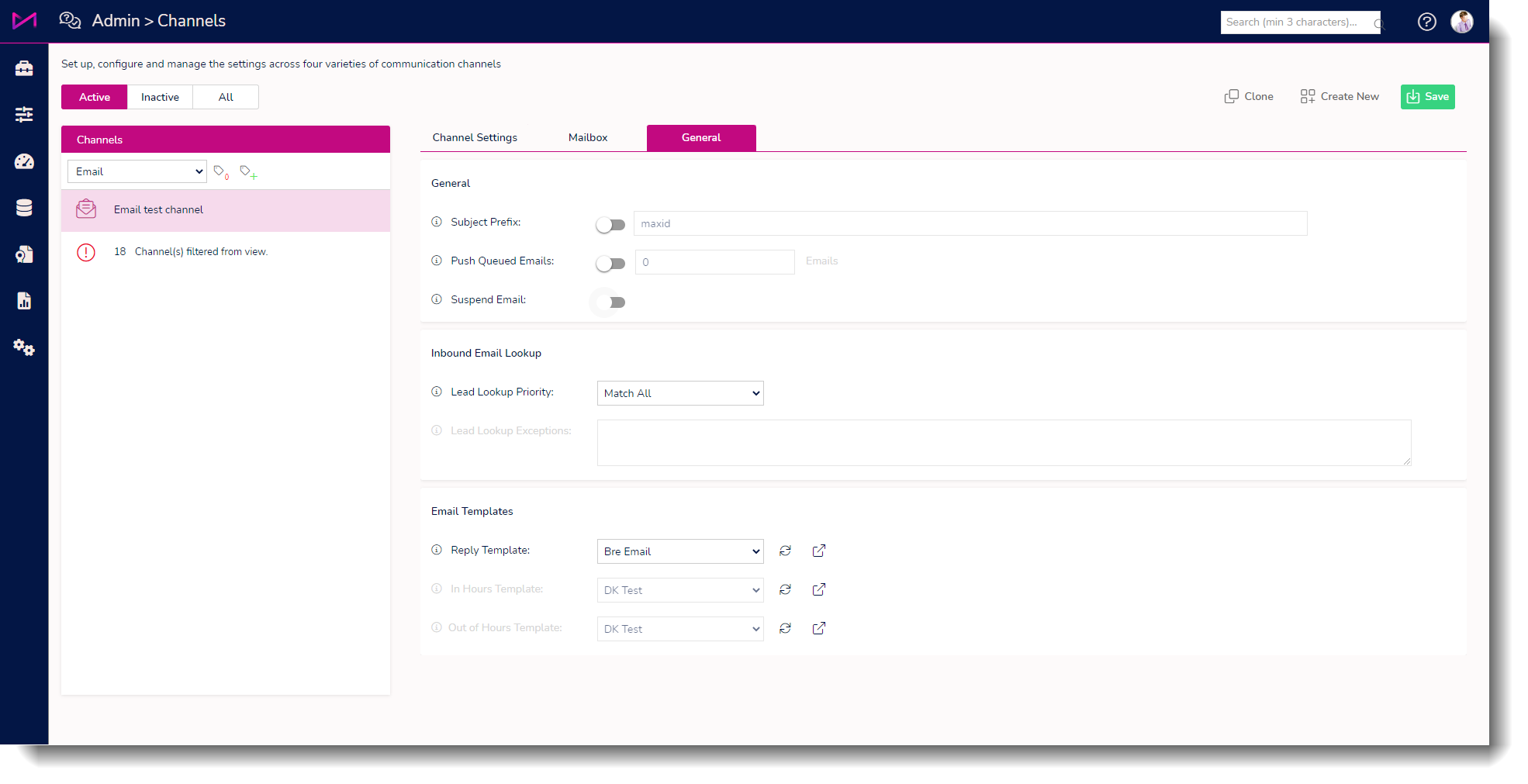The height and width of the screenshot is (784, 1528).
Task: Open the Out of Hours Template dropdown
Action: tap(680, 629)
